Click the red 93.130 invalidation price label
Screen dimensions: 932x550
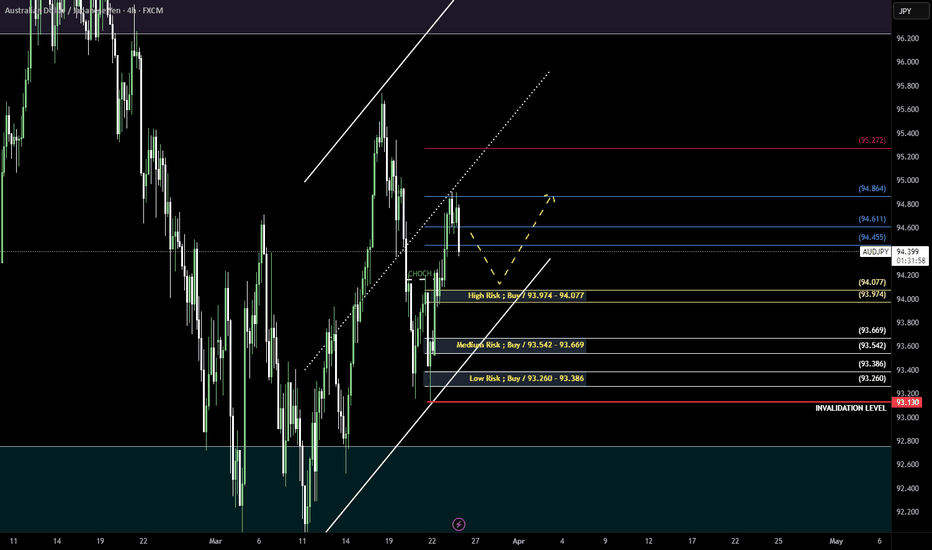coord(907,403)
